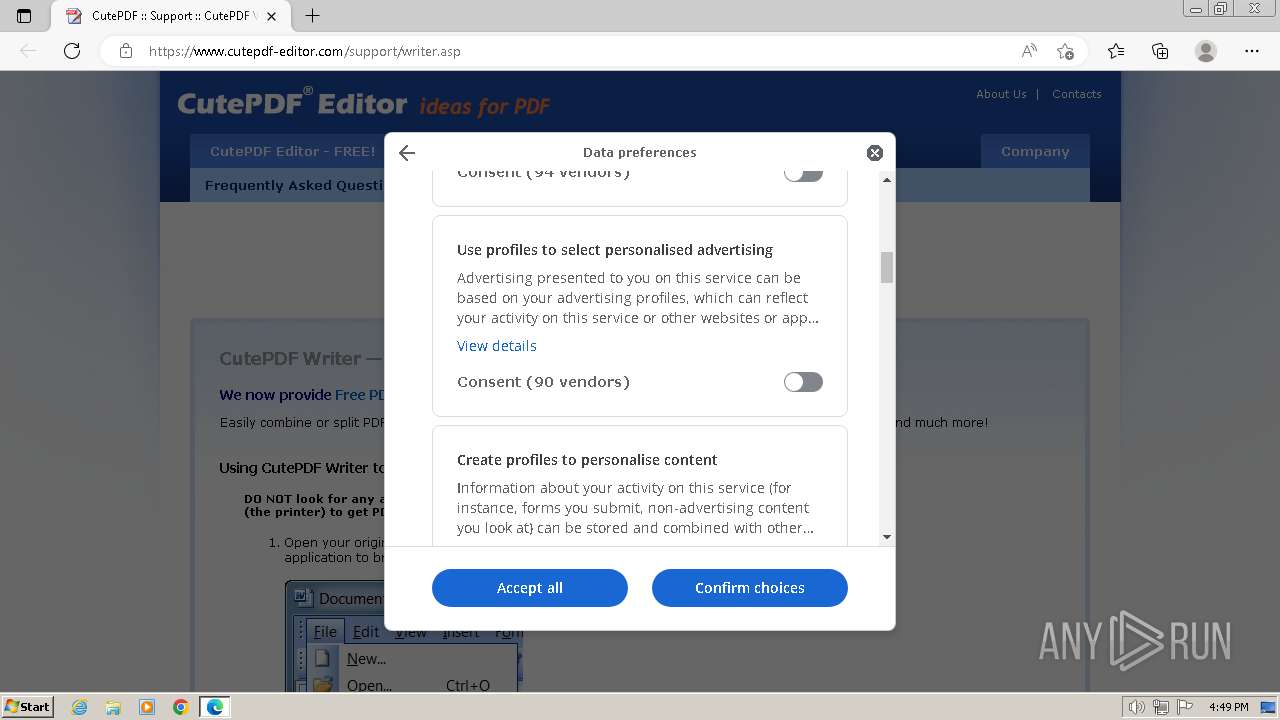Click the 'Create profiles to personalise content' heading

coord(587,460)
